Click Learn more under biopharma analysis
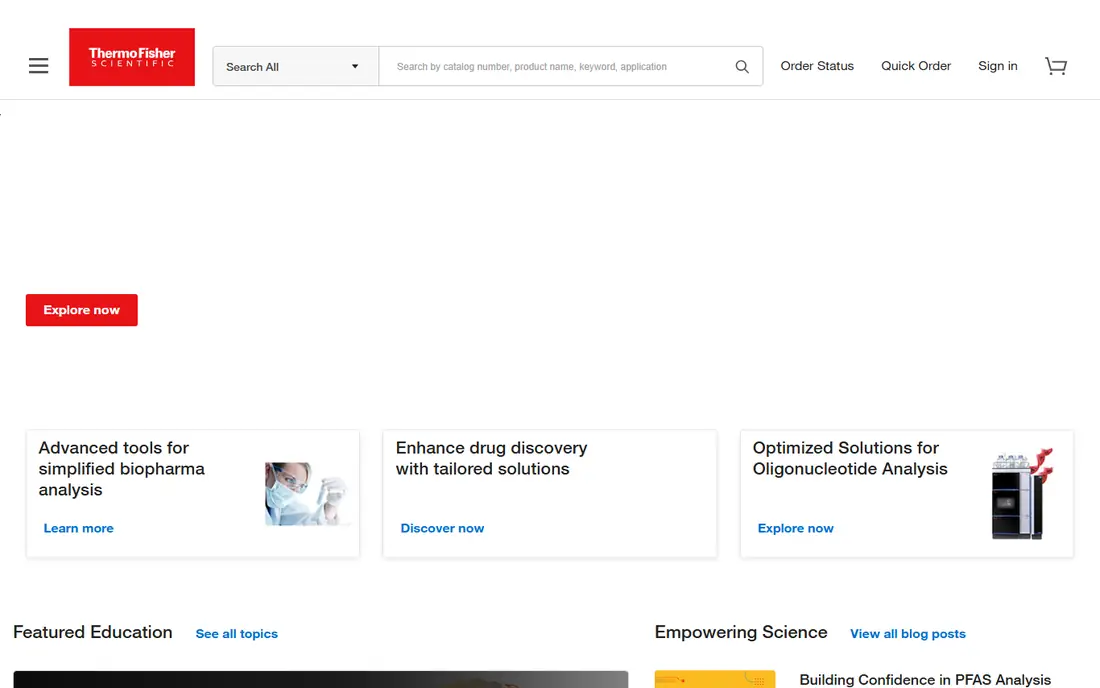The height and width of the screenshot is (688, 1100). [79, 528]
